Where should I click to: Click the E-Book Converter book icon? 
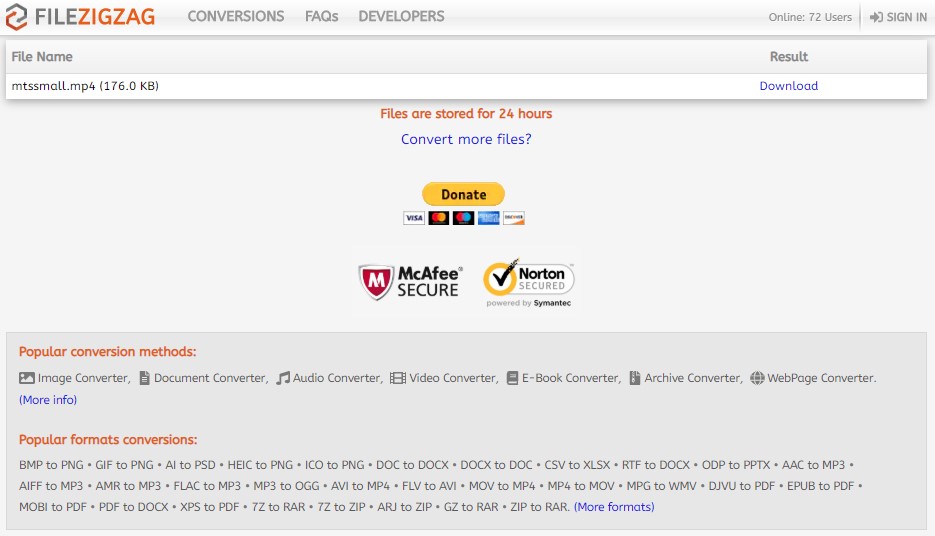pyautogui.click(x=512, y=378)
